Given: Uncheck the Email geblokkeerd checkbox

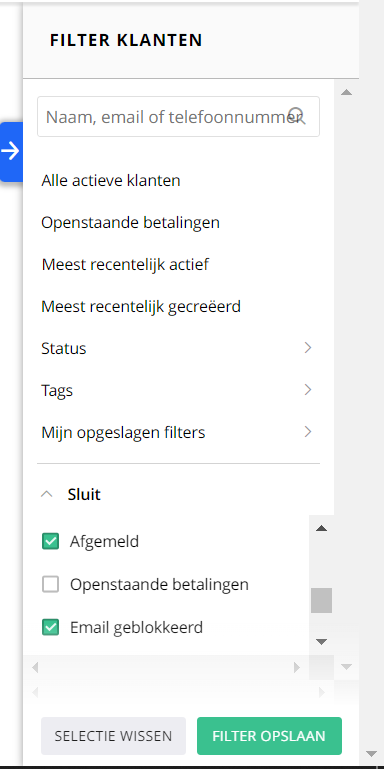Looking at the screenshot, I should click(x=51, y=627).
